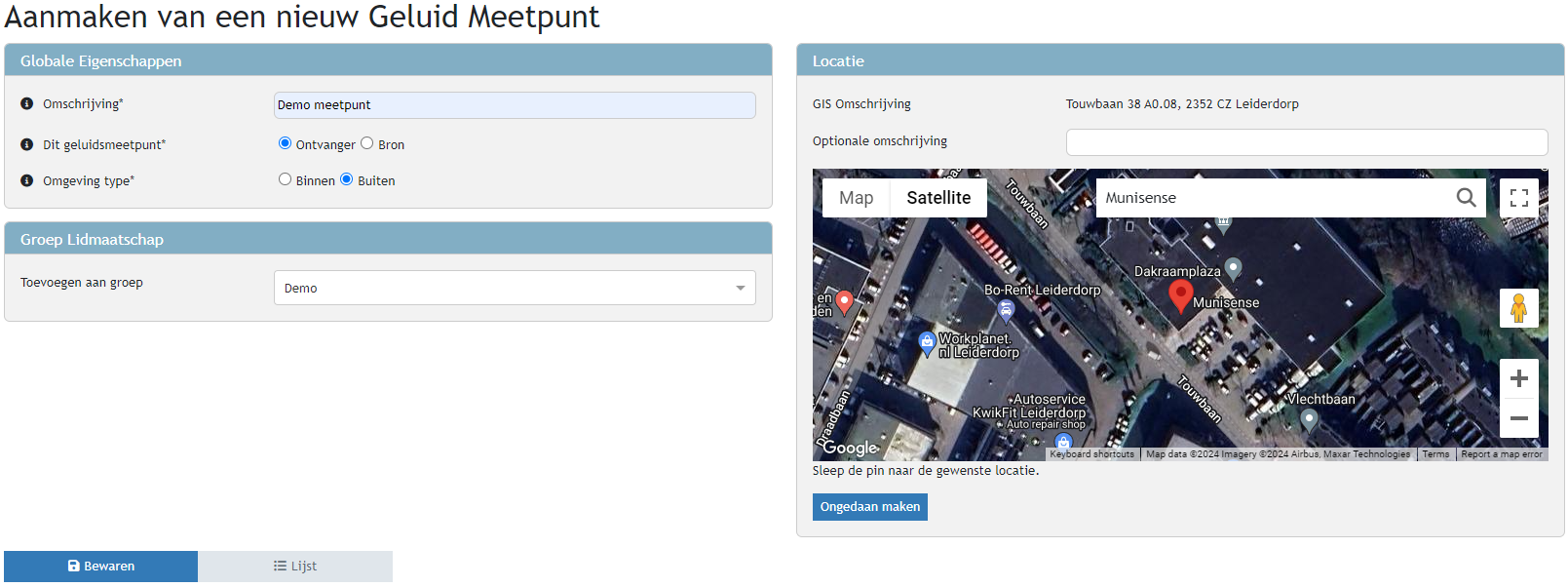Select the Buiten radio button

346,179
